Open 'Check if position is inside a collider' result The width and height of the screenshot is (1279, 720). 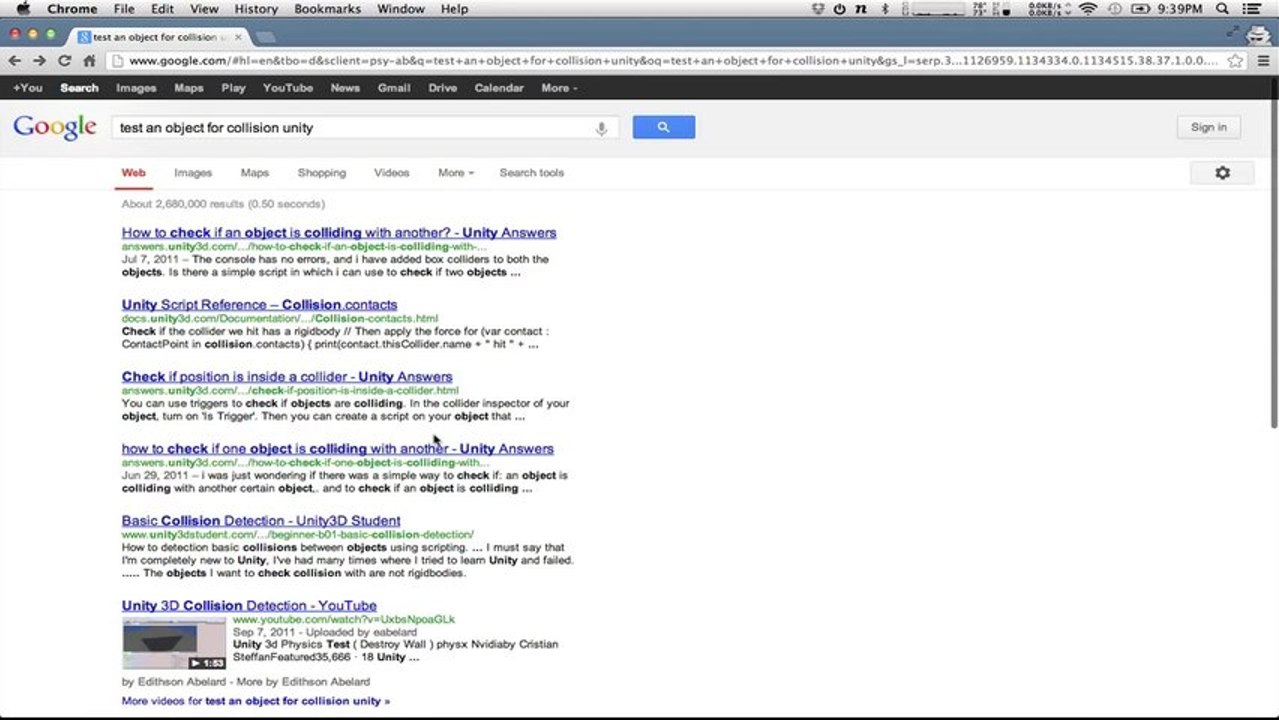click(x=287, y=377)
